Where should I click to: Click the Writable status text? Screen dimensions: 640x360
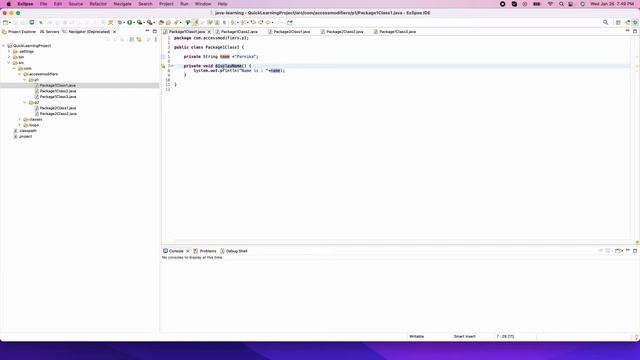pyautogui.click(x=416, y=336)
